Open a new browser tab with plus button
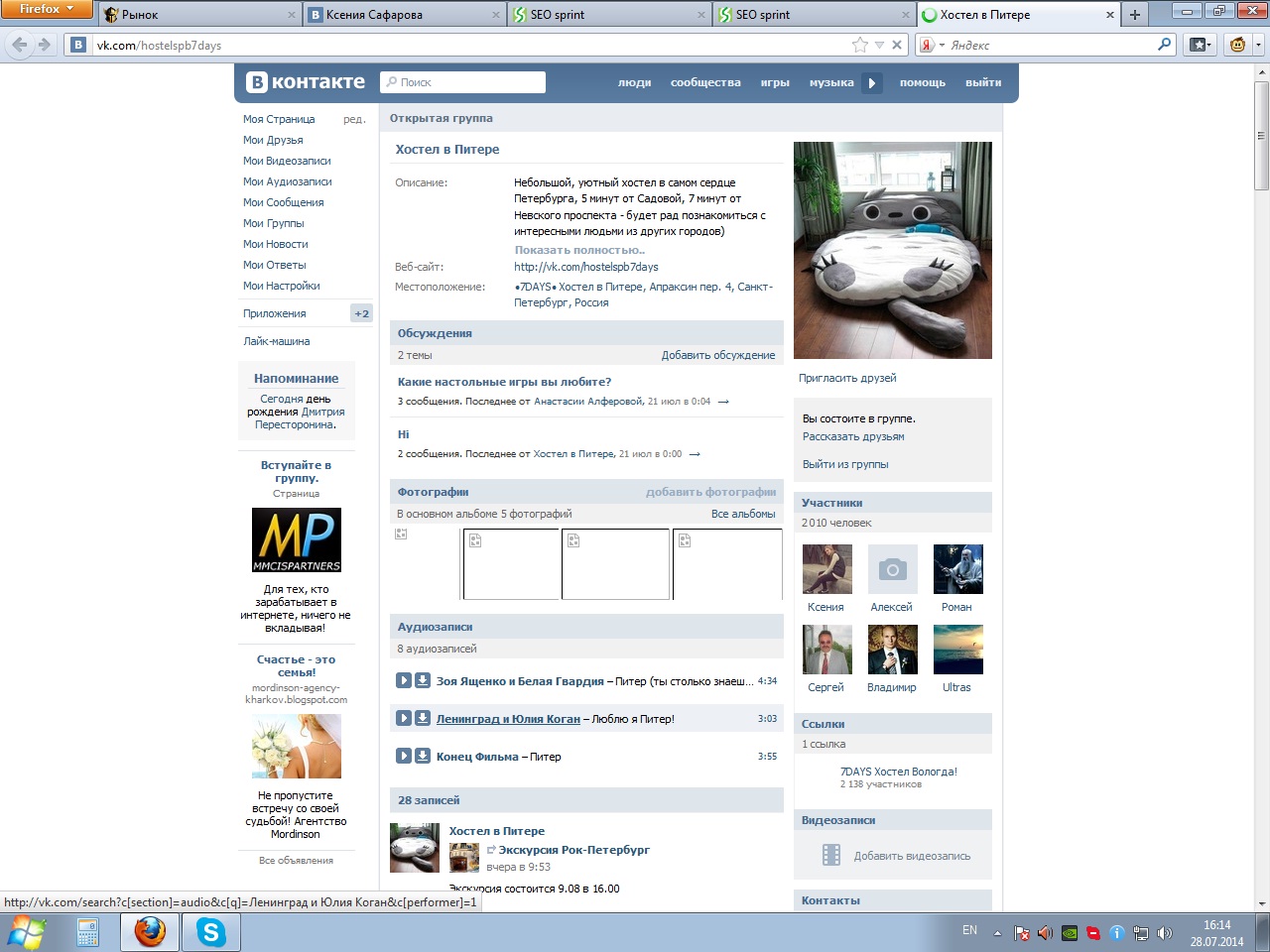The image size is (1270, 952). pyautogui.click(x=1135, y=15)
